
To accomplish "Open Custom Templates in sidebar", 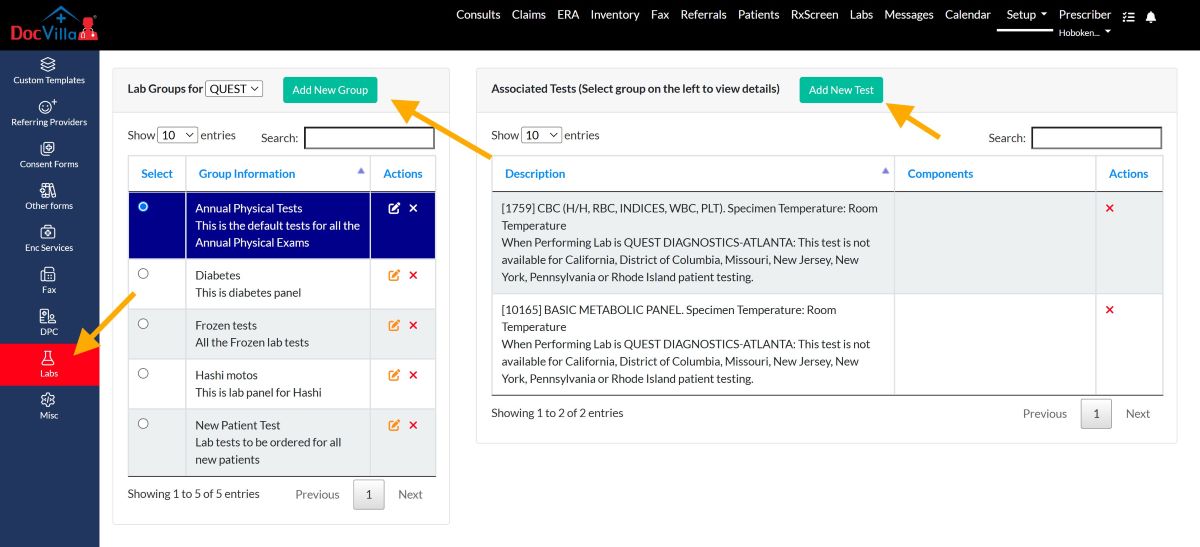I will [x=49, y=71].
